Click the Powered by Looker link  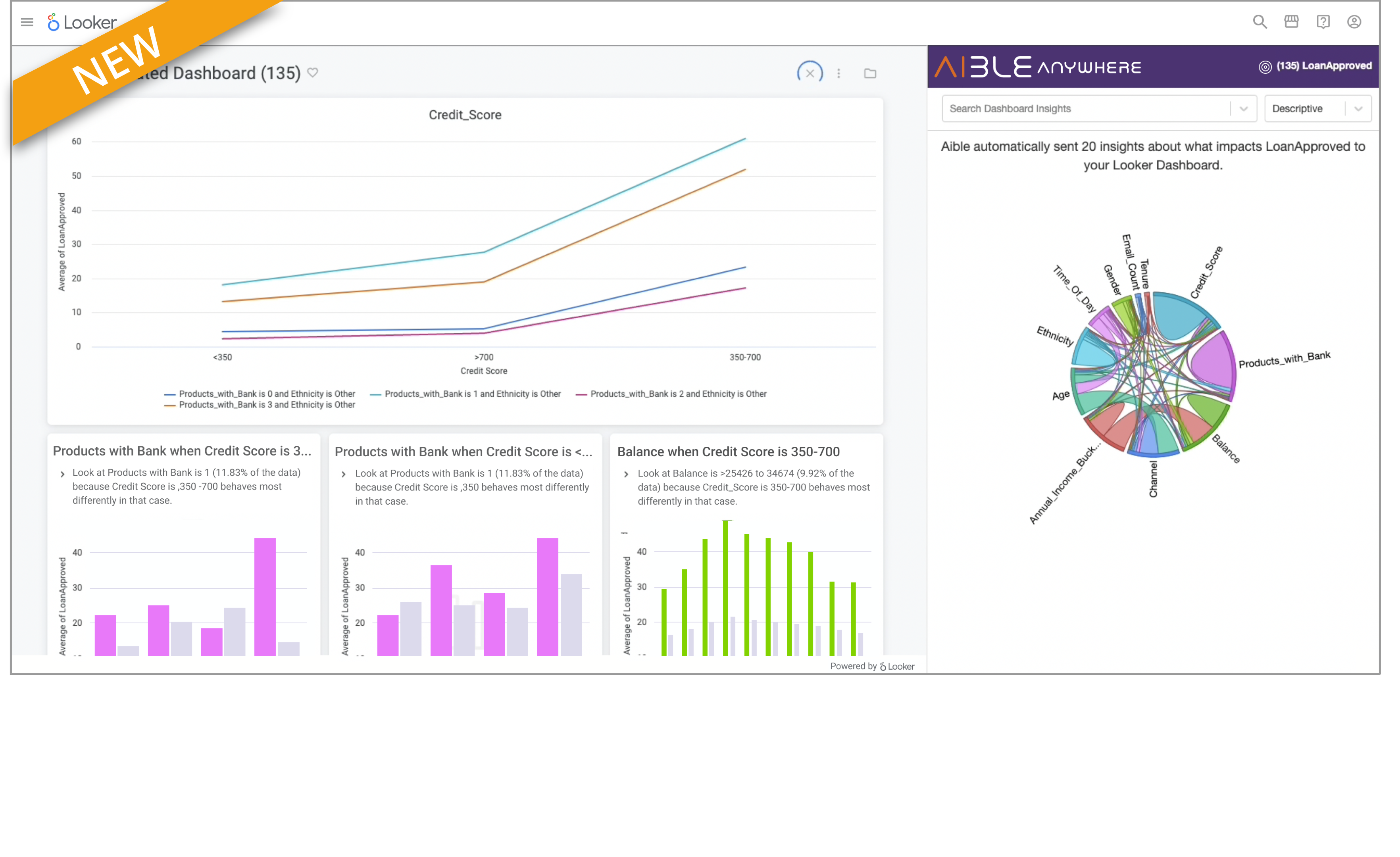pos(872,666)
